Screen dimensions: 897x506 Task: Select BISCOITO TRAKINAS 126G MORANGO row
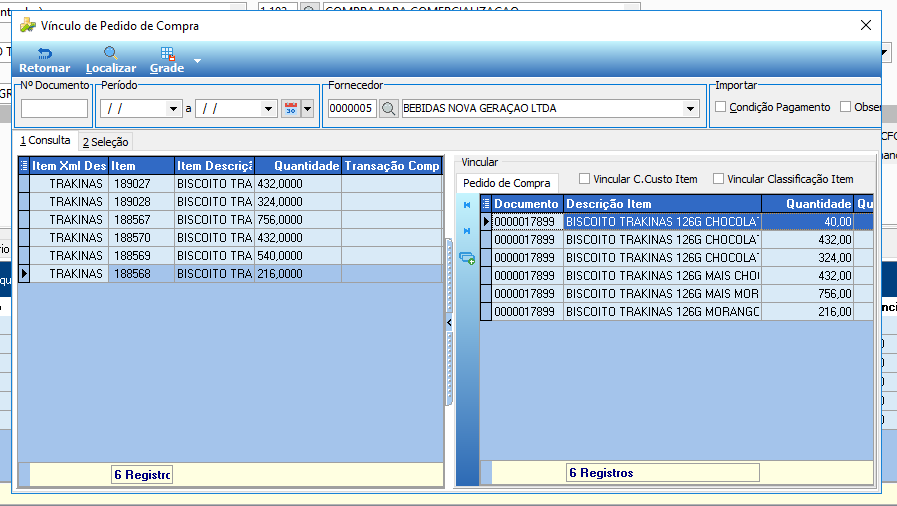(x=662, y=312)
